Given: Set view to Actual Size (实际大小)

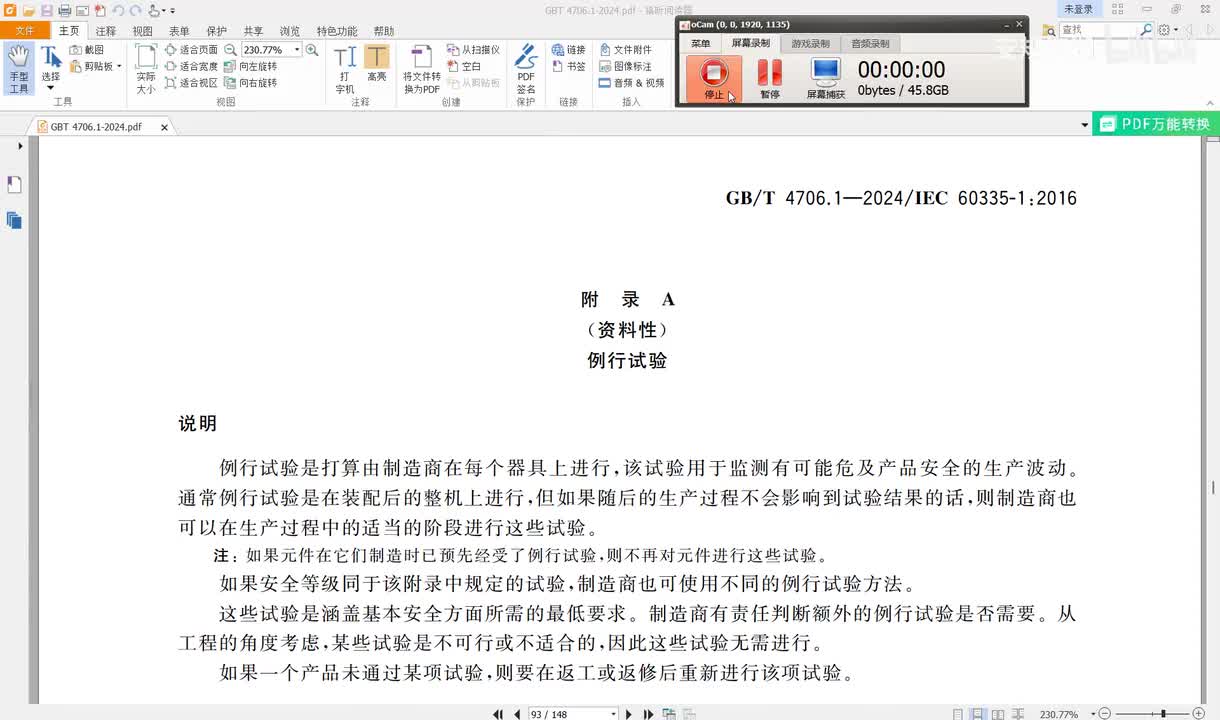Looking at the screenshot, I should click(x=146, y=69).
